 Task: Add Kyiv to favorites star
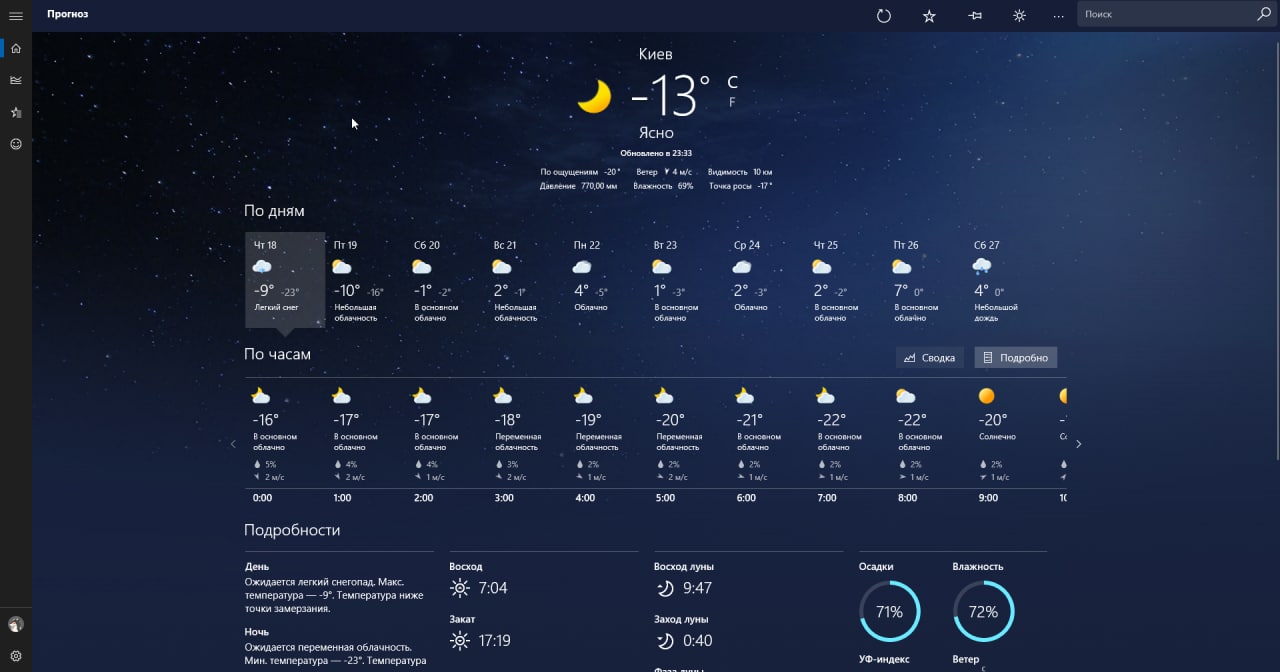point(929,15)
